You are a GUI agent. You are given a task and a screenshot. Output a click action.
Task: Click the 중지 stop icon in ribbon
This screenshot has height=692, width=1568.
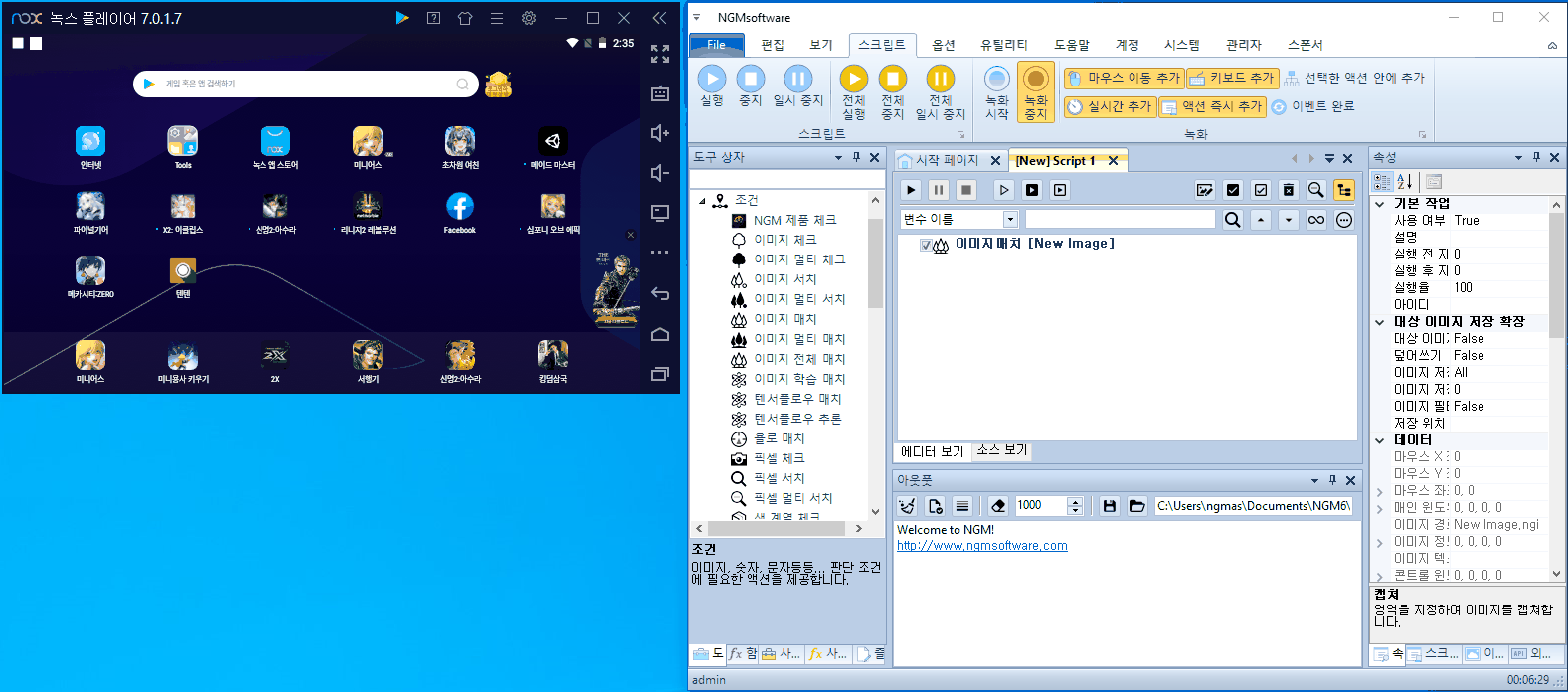[x=751, y=79]
